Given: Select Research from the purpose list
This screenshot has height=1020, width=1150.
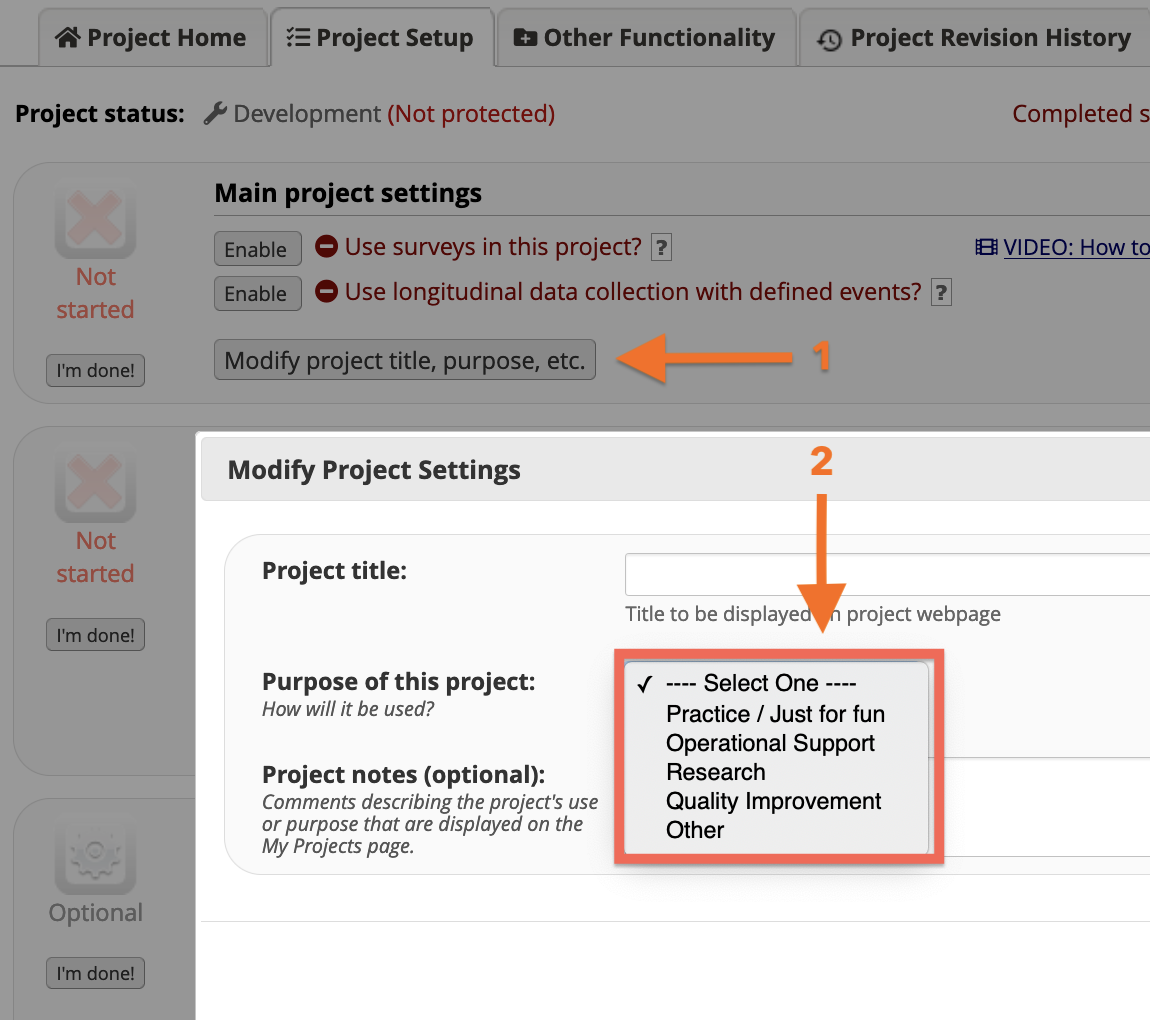Looking at the screenshot, I should tap(716, 772).
